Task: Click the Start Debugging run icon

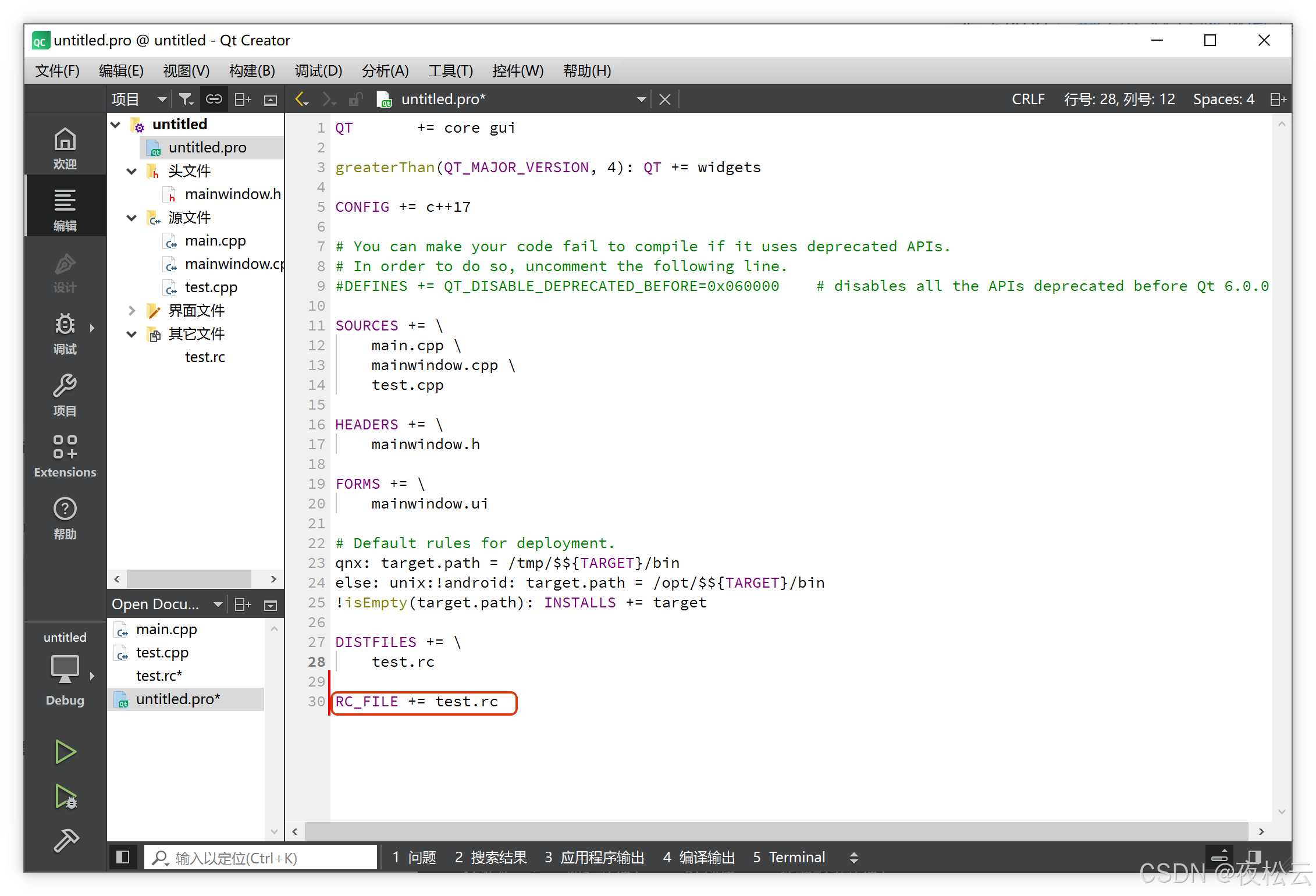Action: coord(65,797)
